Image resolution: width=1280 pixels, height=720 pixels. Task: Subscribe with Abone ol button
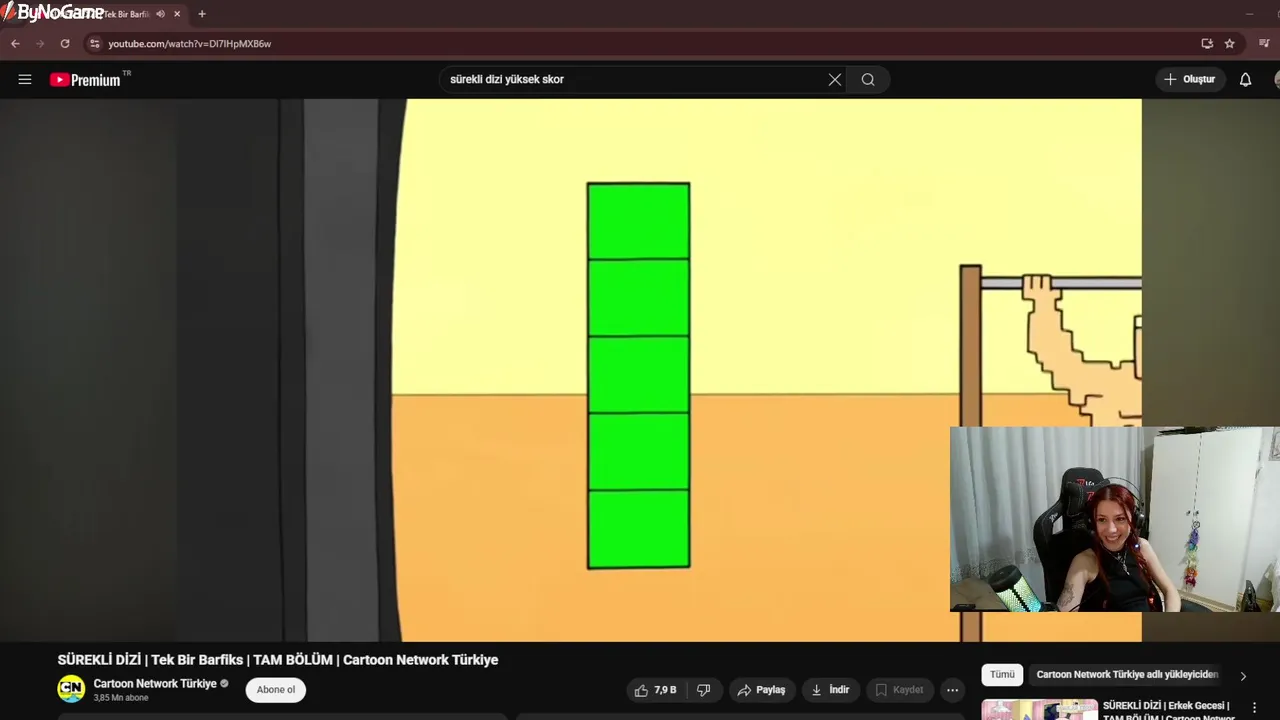[276, 690]
